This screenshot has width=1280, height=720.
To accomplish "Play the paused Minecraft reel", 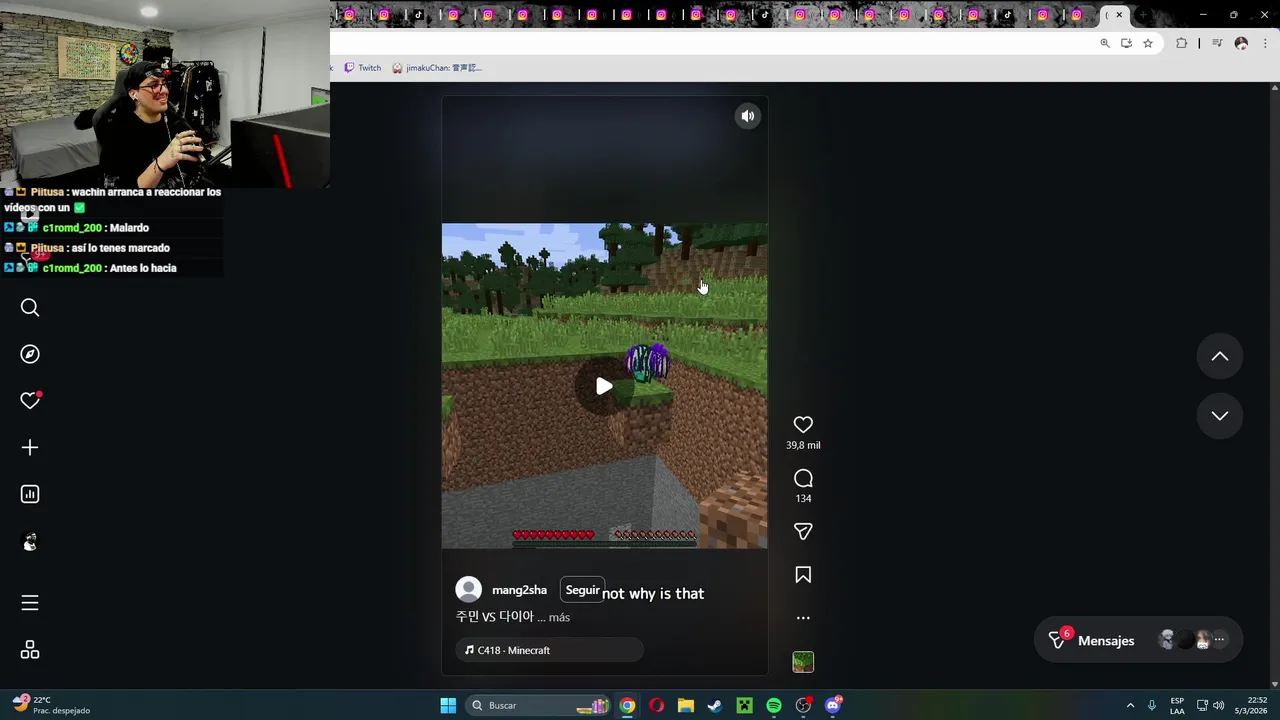I will pos(604,386).
